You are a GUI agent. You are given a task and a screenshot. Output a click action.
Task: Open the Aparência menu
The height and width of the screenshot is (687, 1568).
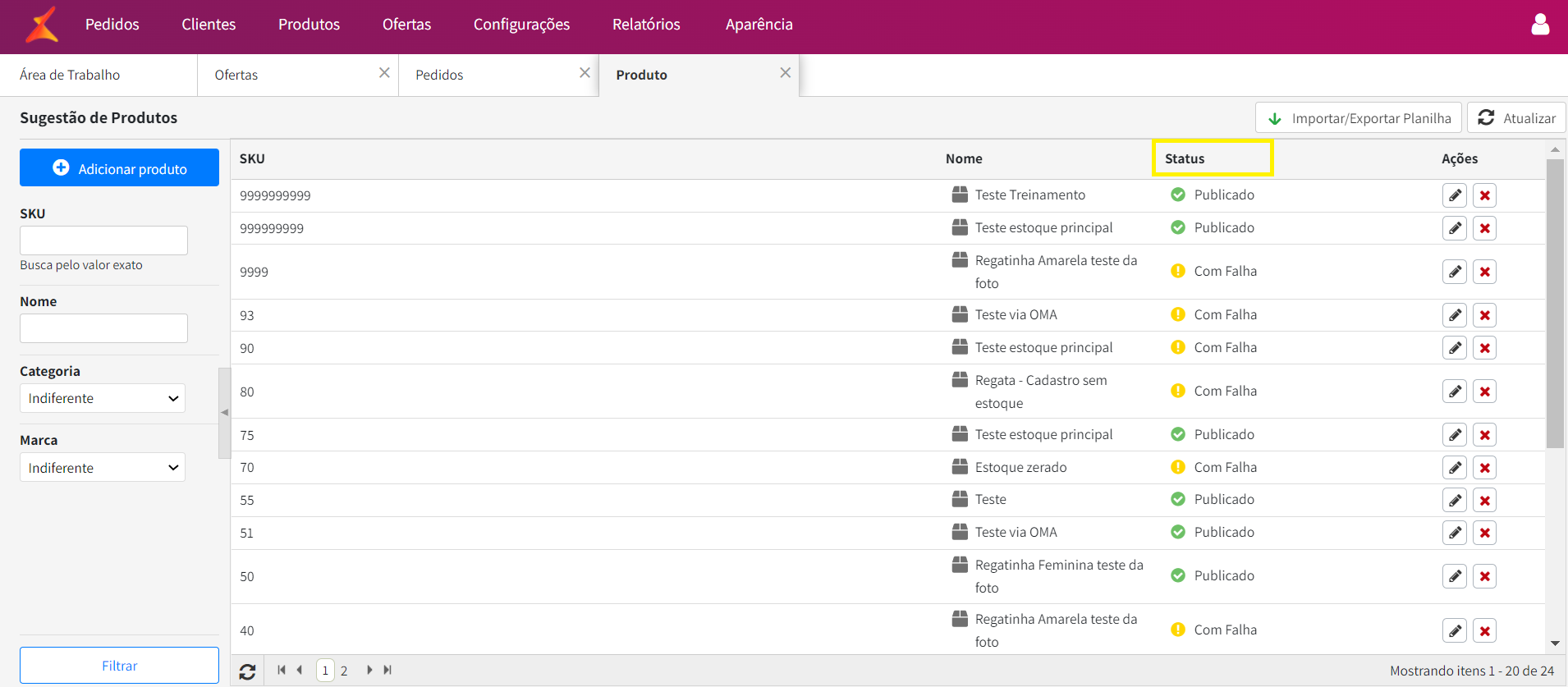(759, 25)
